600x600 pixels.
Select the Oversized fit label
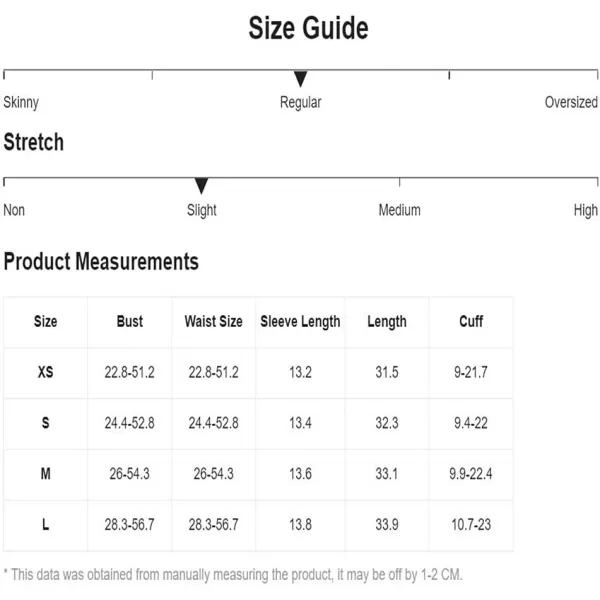(571, 103)
